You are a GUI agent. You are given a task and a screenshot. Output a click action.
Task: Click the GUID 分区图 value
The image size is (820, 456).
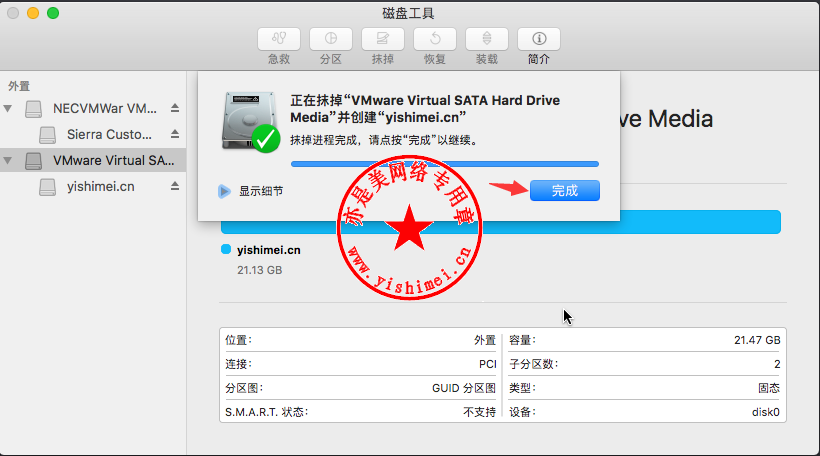464,388
